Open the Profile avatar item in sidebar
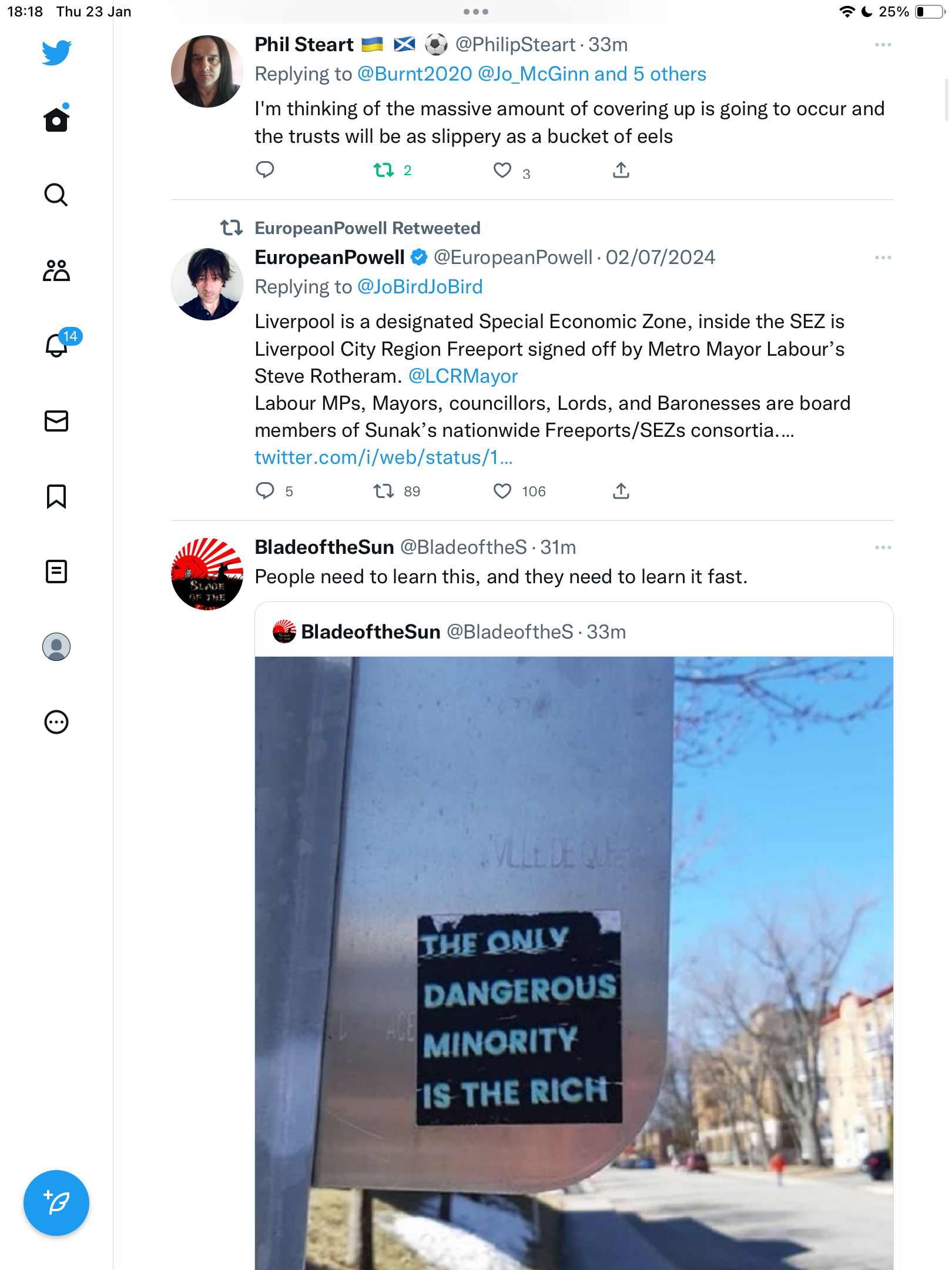 coord(56,647)
